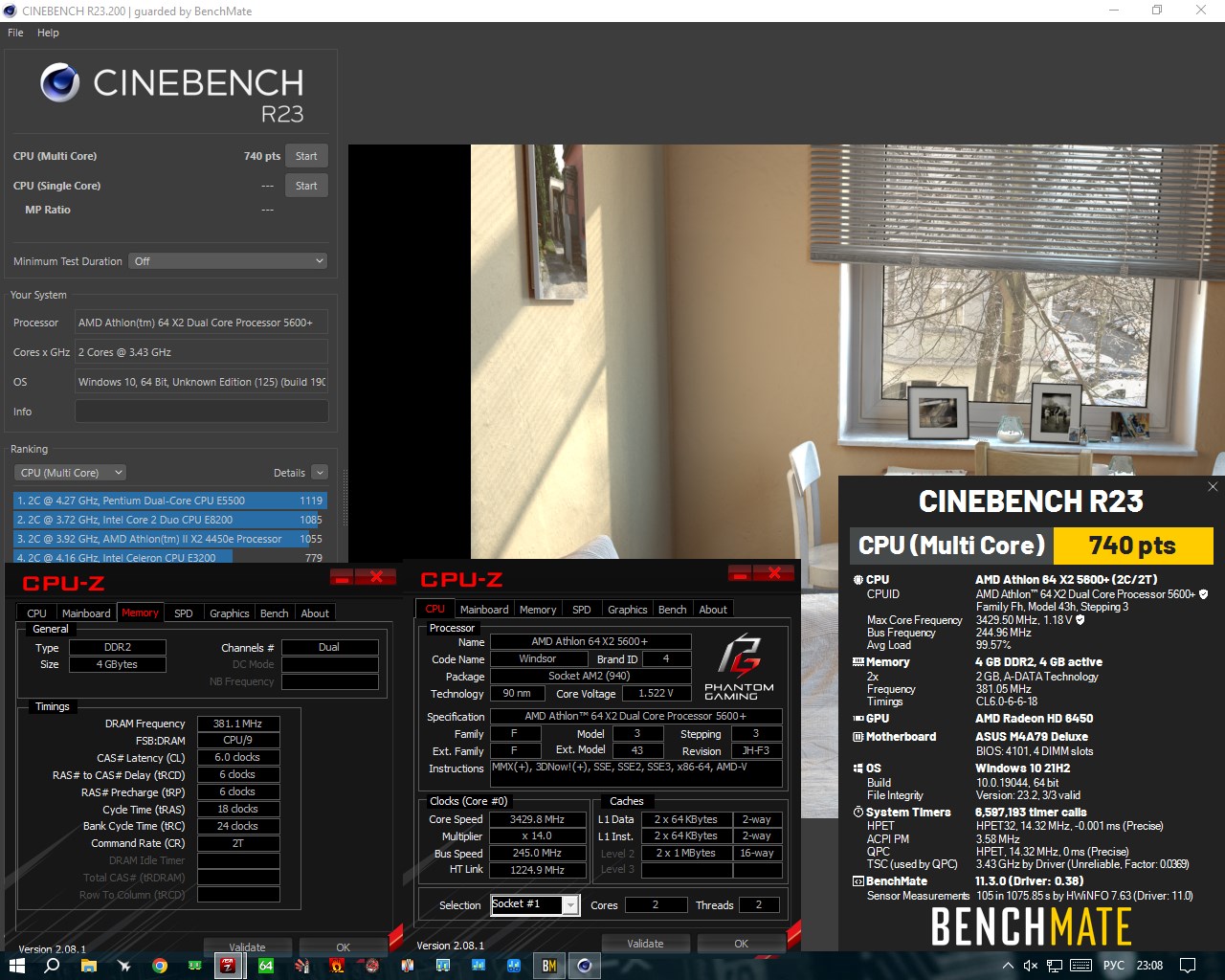Click the 740 pts score in BenchMate panel
The image size is (1225, 980).
point(1133,546)
